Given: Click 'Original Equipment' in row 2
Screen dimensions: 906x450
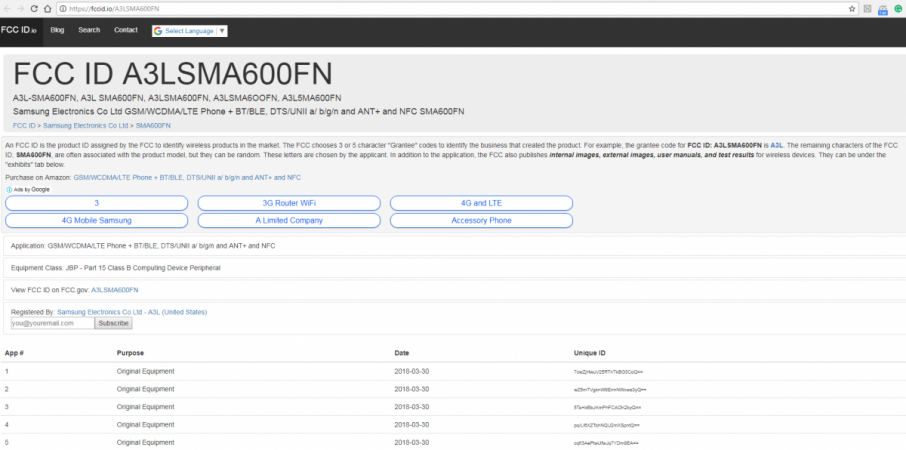Looking at the screenshot, I should (146, 389).
